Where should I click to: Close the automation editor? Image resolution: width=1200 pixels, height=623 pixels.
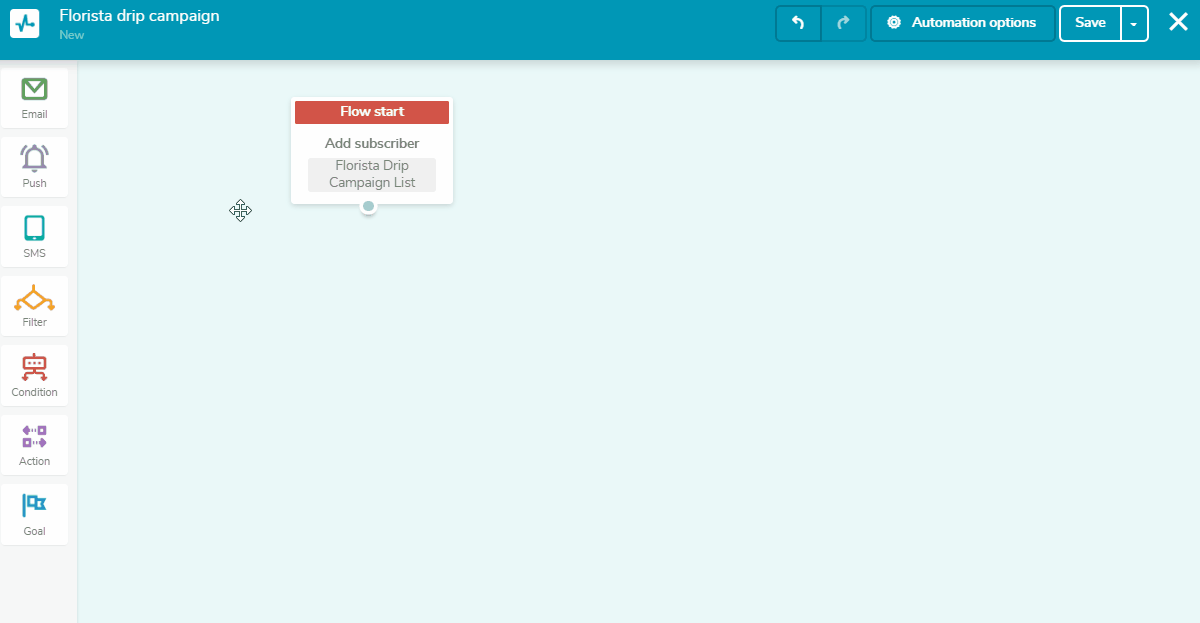1178,22
